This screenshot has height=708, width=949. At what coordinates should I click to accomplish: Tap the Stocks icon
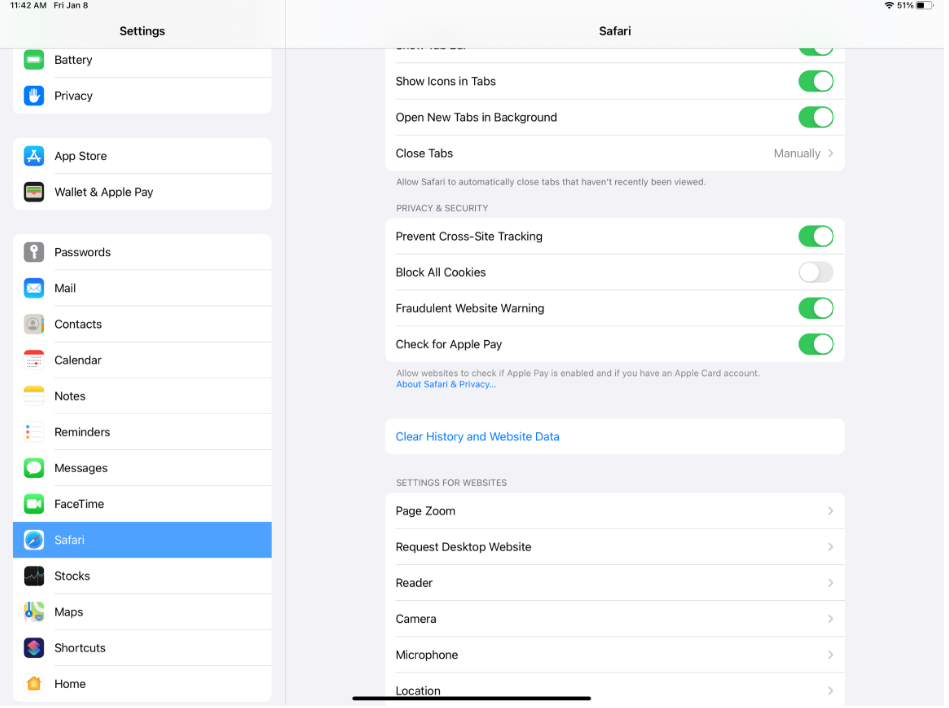(34, 577)
